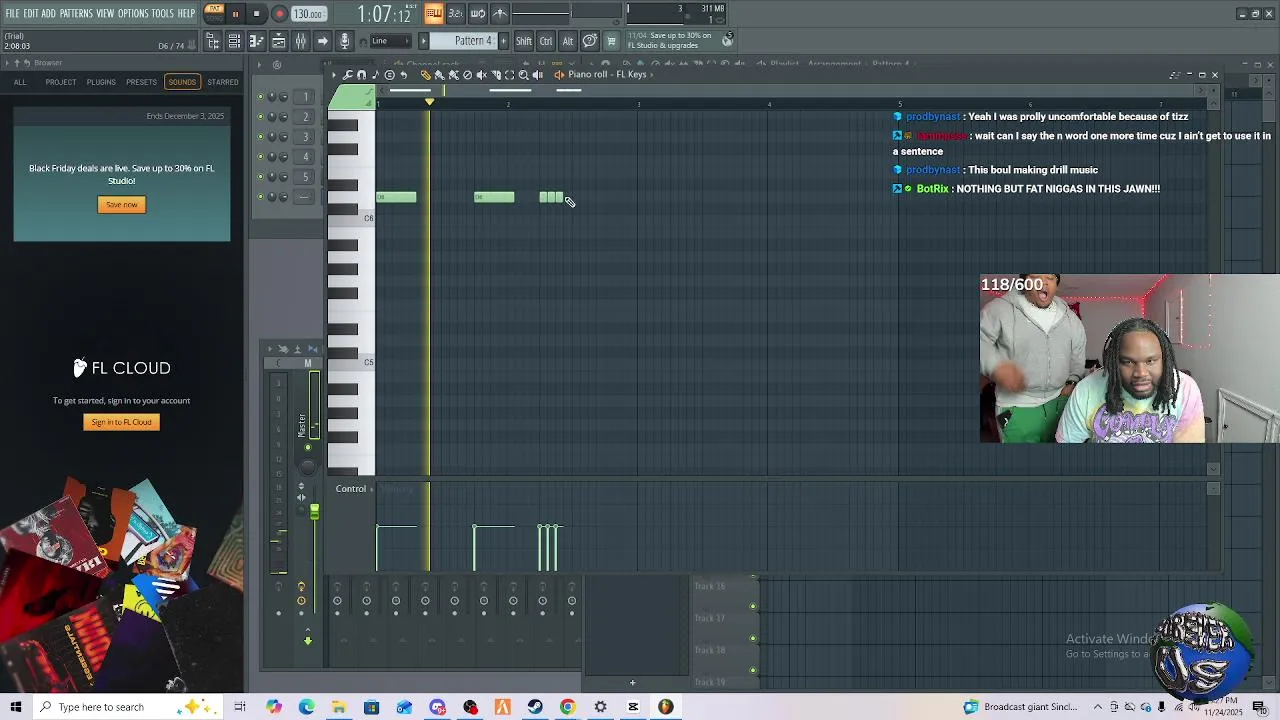Click the Alt modifier button
The image size is (1280, 720).
pyautogui.click(x=568, y=41)
